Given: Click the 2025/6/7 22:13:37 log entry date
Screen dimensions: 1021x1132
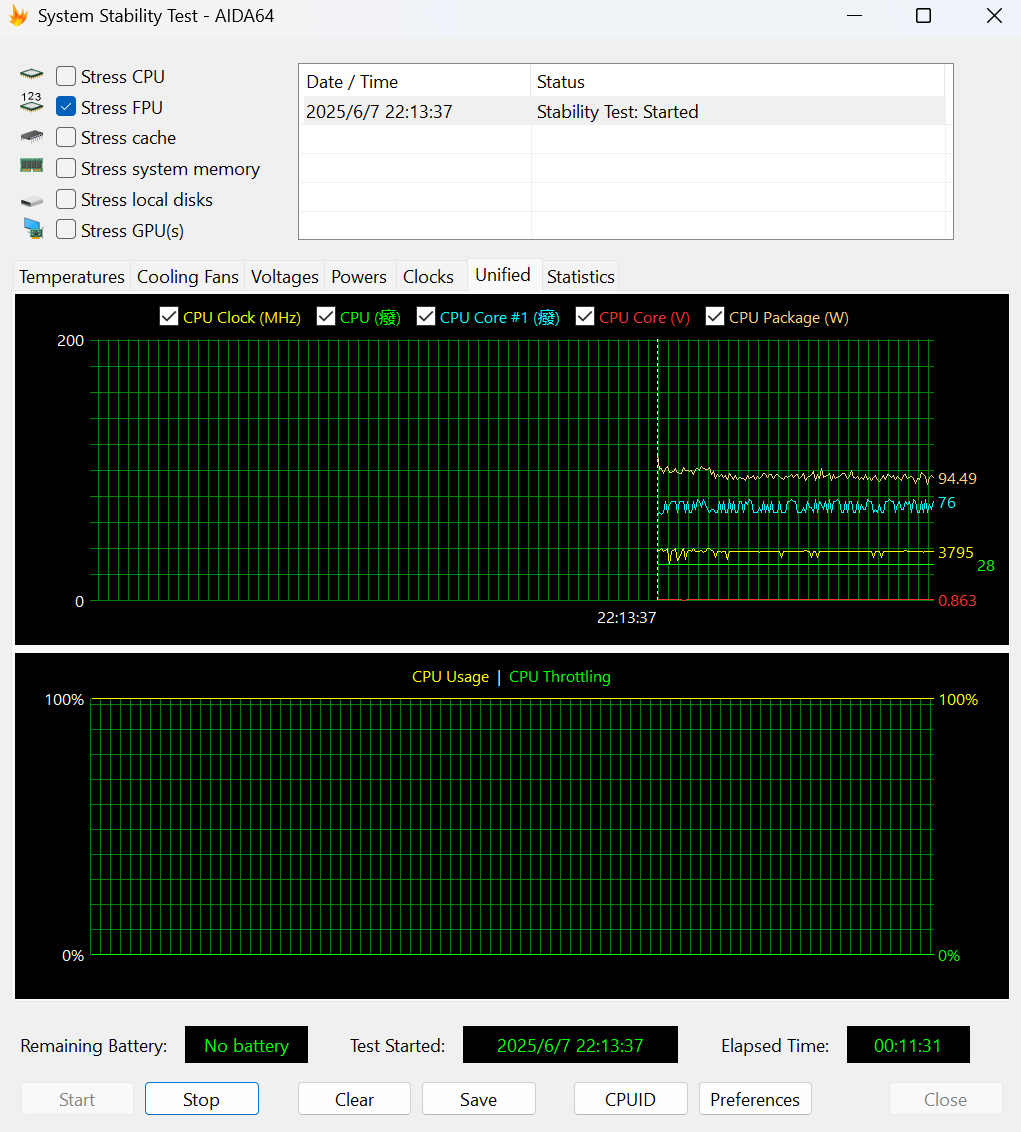Looking at the screenshot, I should coord(379,112).
